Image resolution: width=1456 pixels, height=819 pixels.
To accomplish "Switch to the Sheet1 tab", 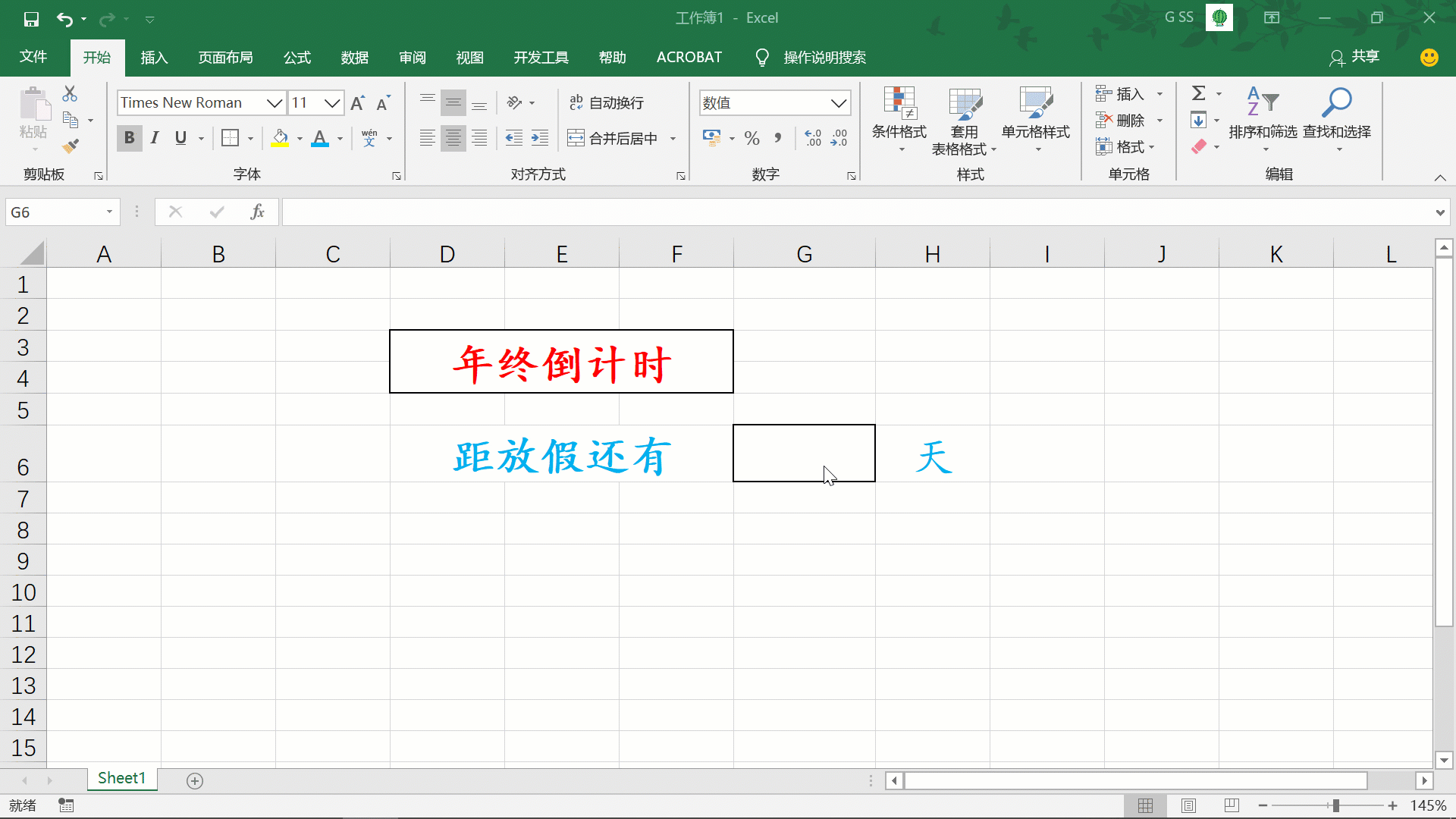I will coord(121,778).
